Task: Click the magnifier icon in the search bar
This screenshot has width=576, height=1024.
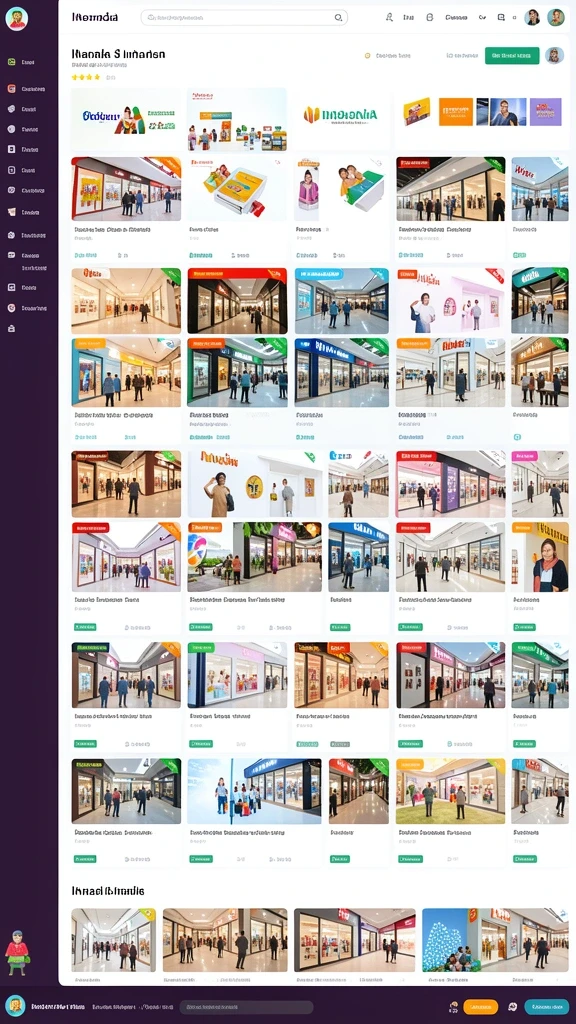Action: point(338,18)
